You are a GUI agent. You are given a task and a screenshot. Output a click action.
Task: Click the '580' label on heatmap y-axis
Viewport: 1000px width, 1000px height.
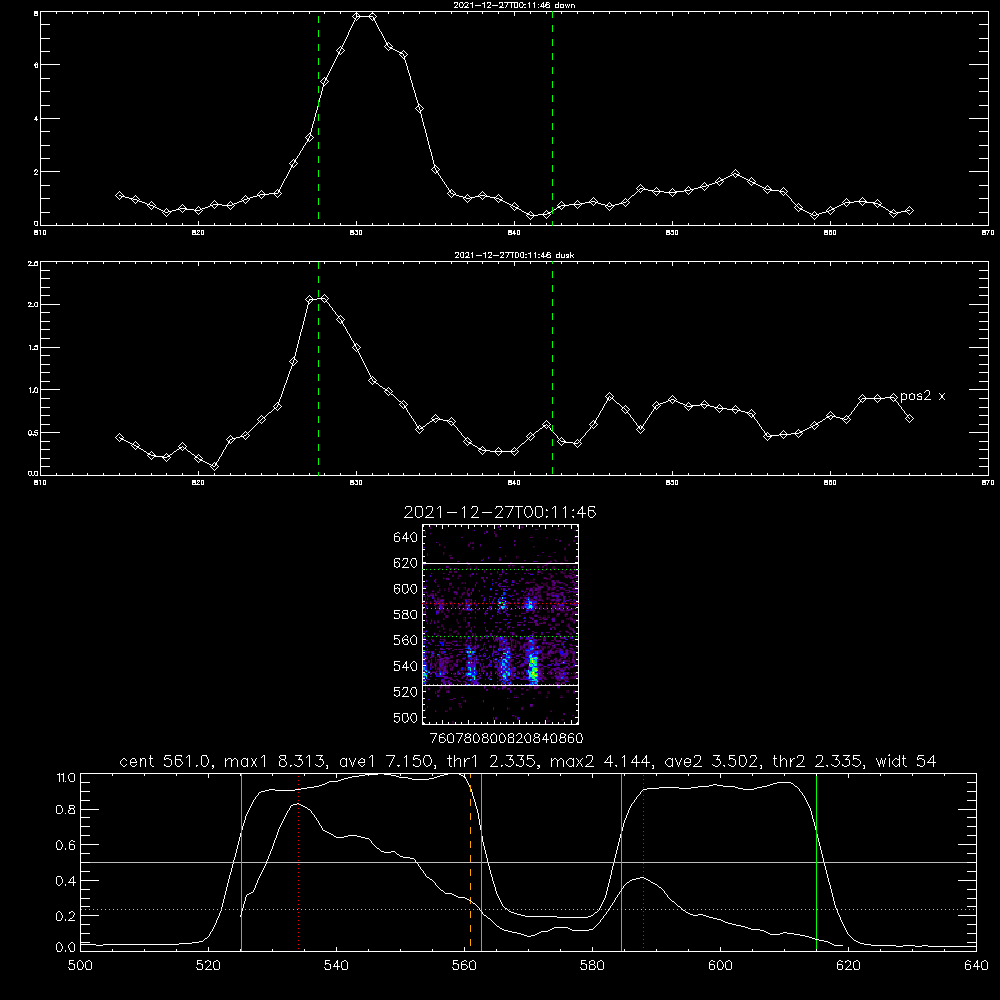point(406,614)
